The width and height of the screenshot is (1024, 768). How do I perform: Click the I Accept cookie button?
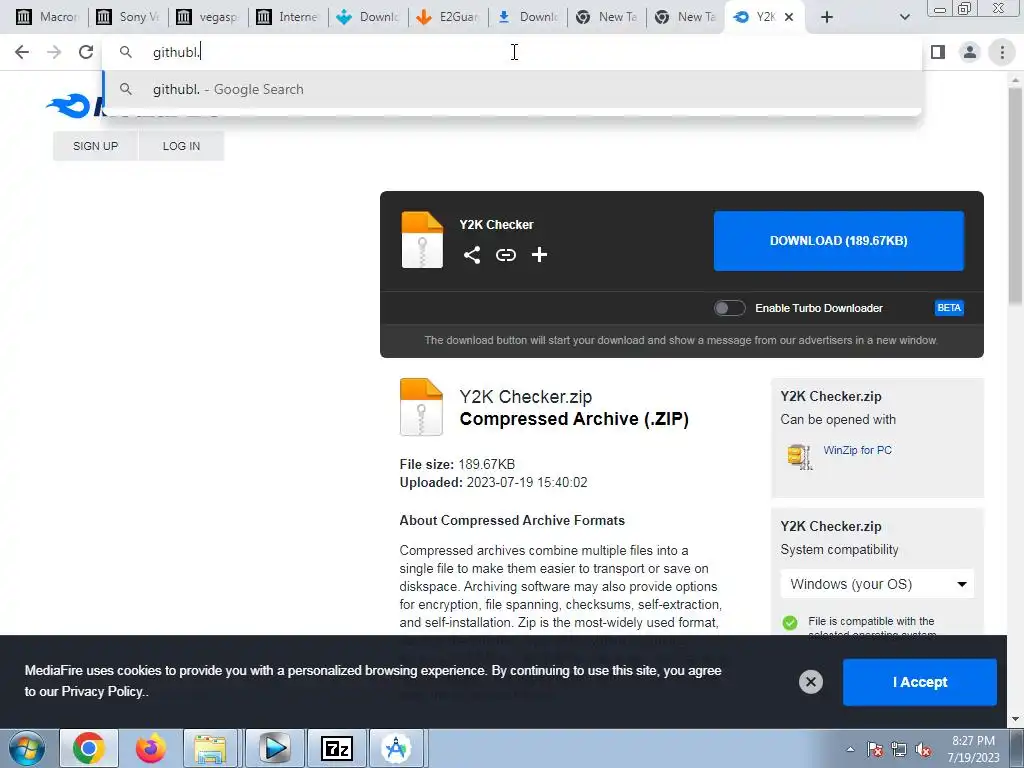pos(920,682)
